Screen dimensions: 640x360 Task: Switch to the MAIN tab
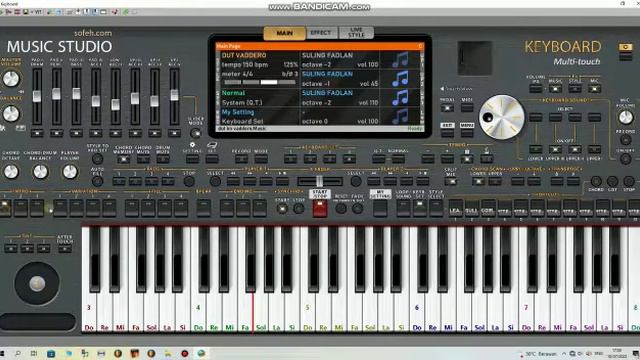click(x=284, y=33)
